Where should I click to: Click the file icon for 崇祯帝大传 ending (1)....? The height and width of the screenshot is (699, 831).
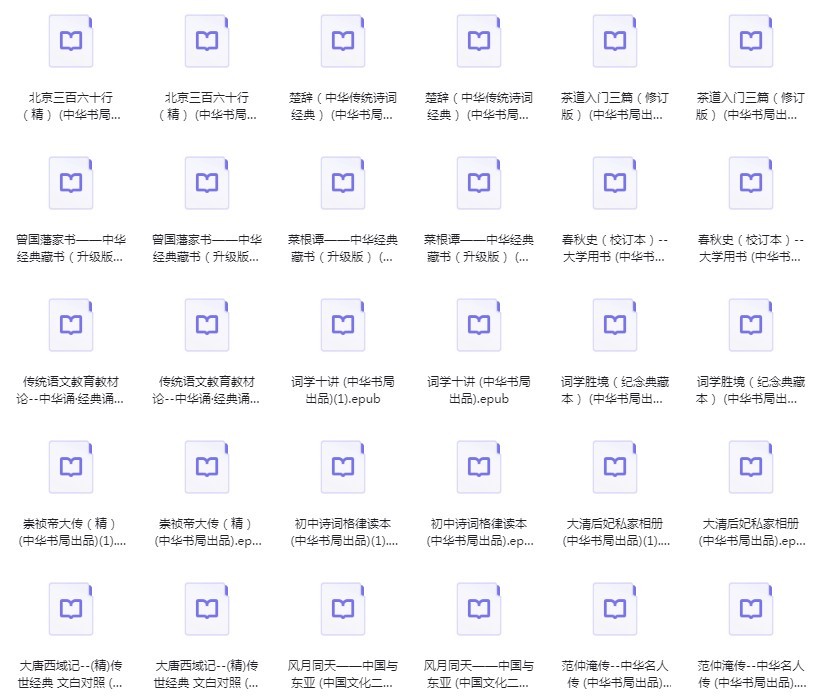[x=71, y=467]
